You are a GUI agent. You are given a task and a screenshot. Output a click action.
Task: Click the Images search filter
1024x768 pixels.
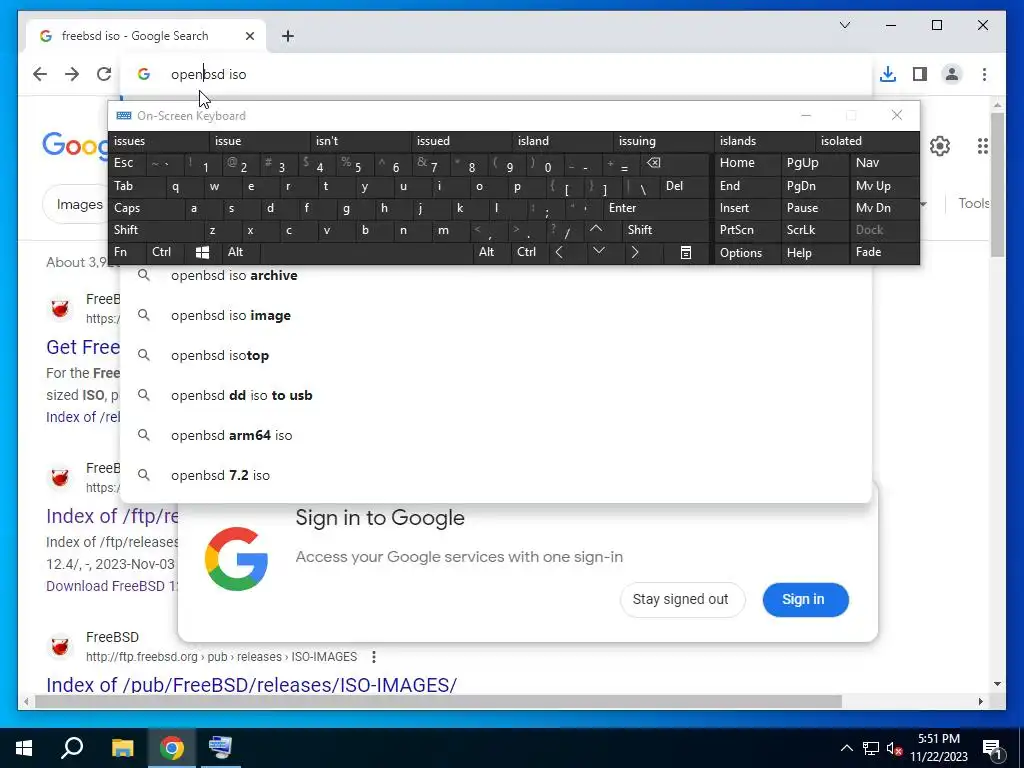(78, 204)
